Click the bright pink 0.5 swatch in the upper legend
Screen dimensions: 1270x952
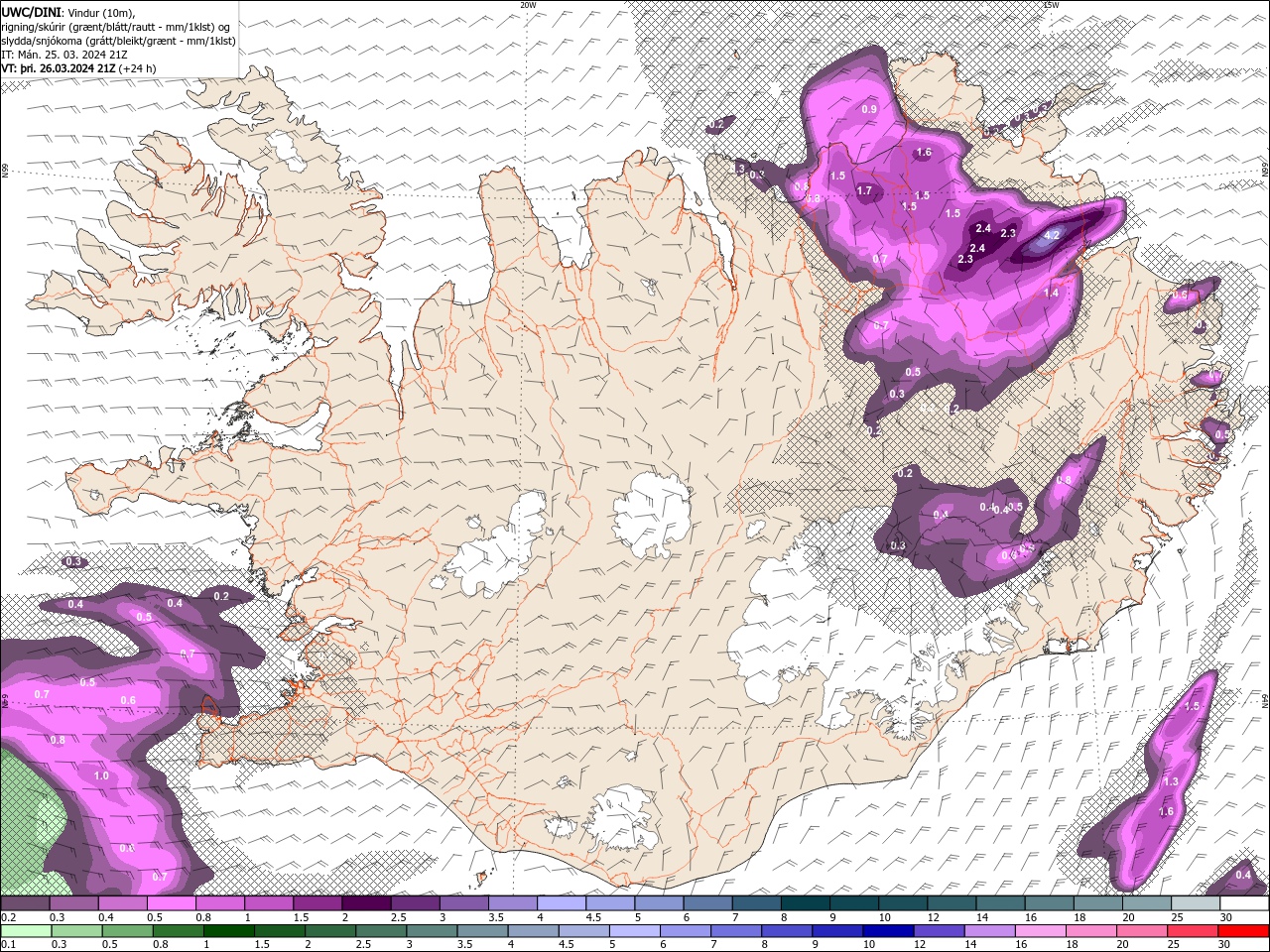point(171,902)
